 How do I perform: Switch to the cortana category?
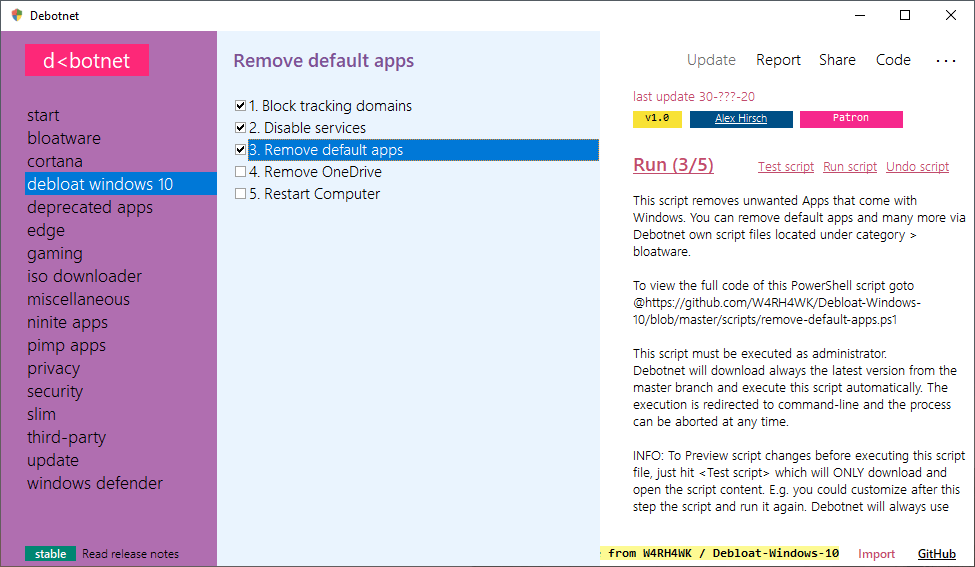[x=55, y=161]
